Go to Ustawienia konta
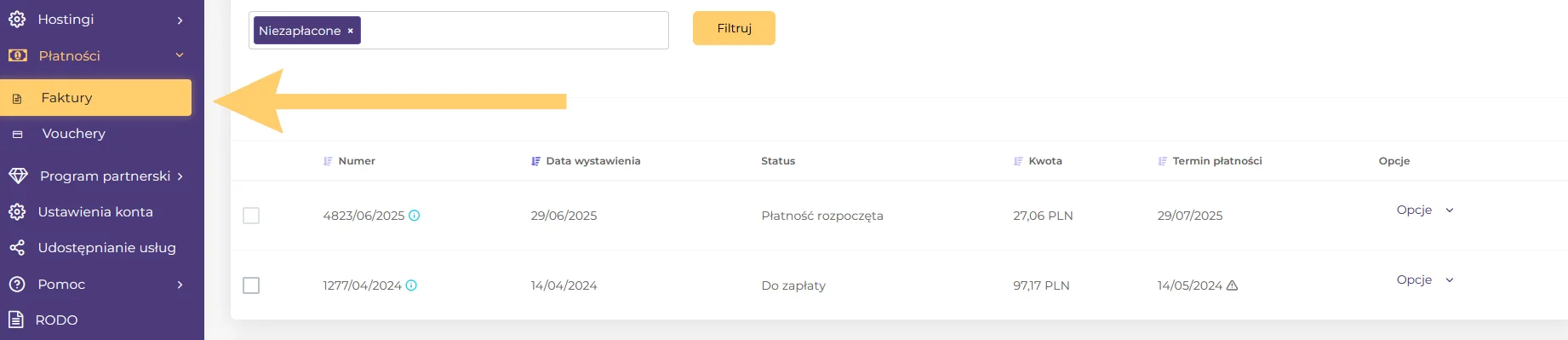 (96, 212)
